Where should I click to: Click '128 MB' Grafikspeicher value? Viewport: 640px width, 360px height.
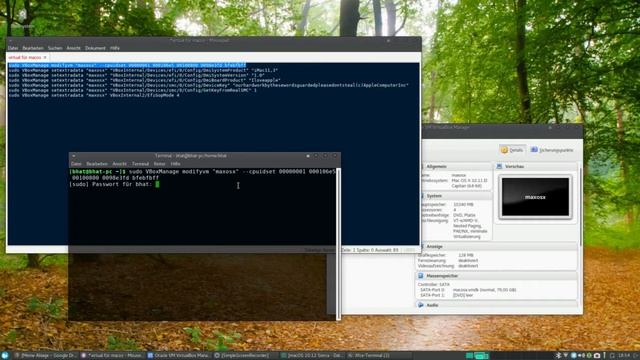(x=466, y=255)
